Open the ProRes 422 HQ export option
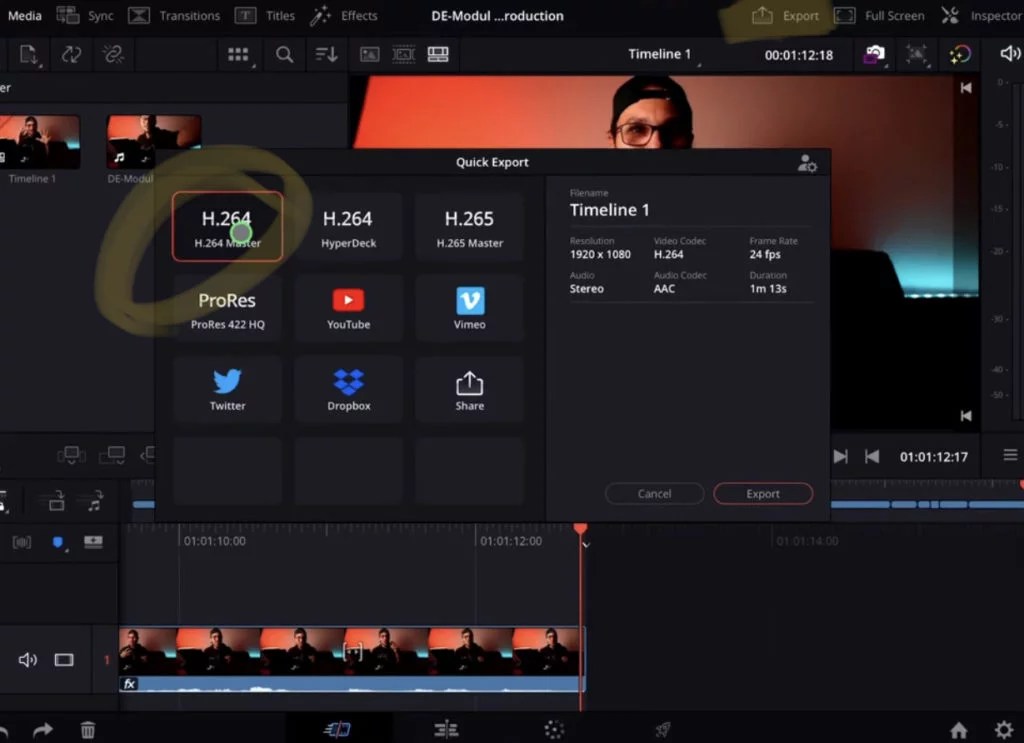Viewport: 1024px width, 743px height. point(227,307)
